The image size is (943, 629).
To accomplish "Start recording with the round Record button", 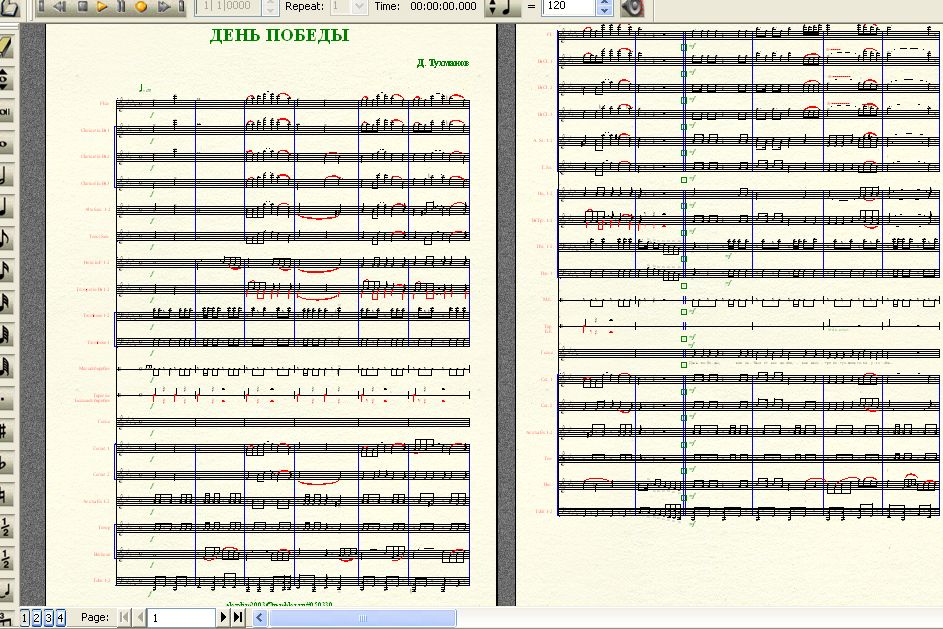I will coord(141,7).
